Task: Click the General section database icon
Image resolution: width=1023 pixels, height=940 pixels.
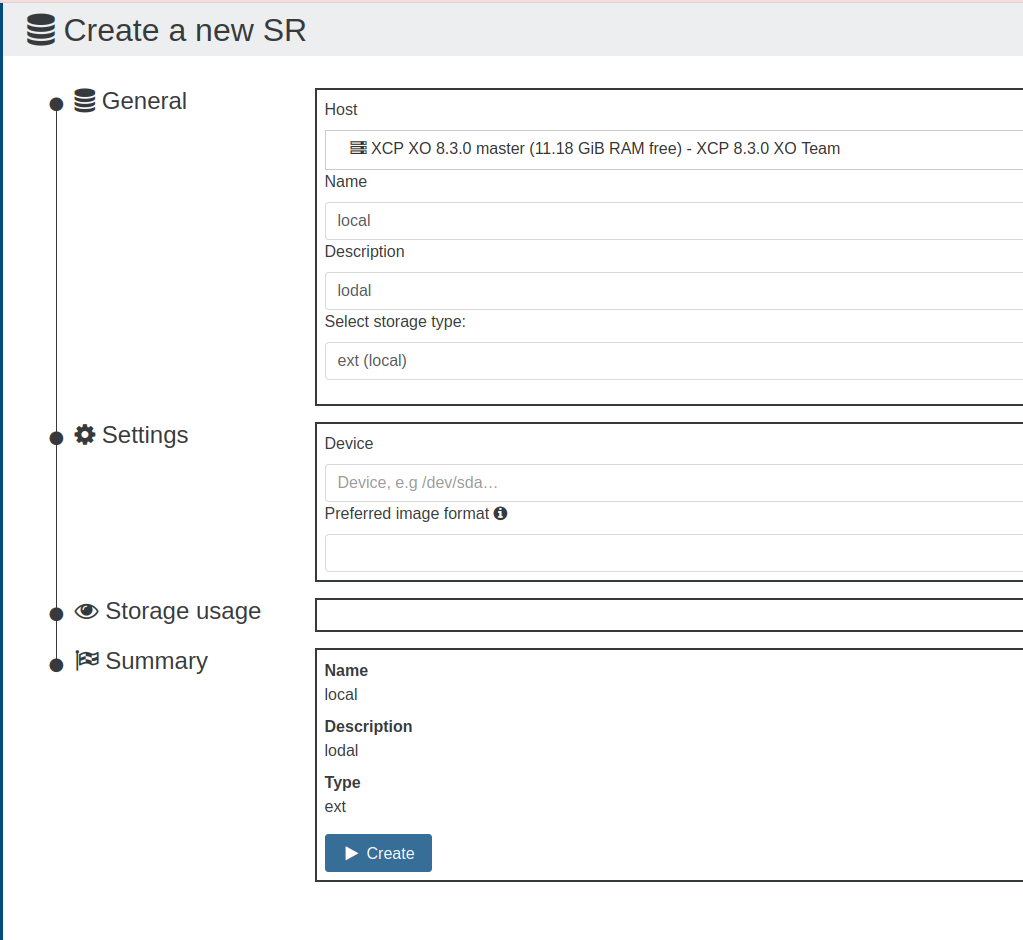Action: point(85,100)
